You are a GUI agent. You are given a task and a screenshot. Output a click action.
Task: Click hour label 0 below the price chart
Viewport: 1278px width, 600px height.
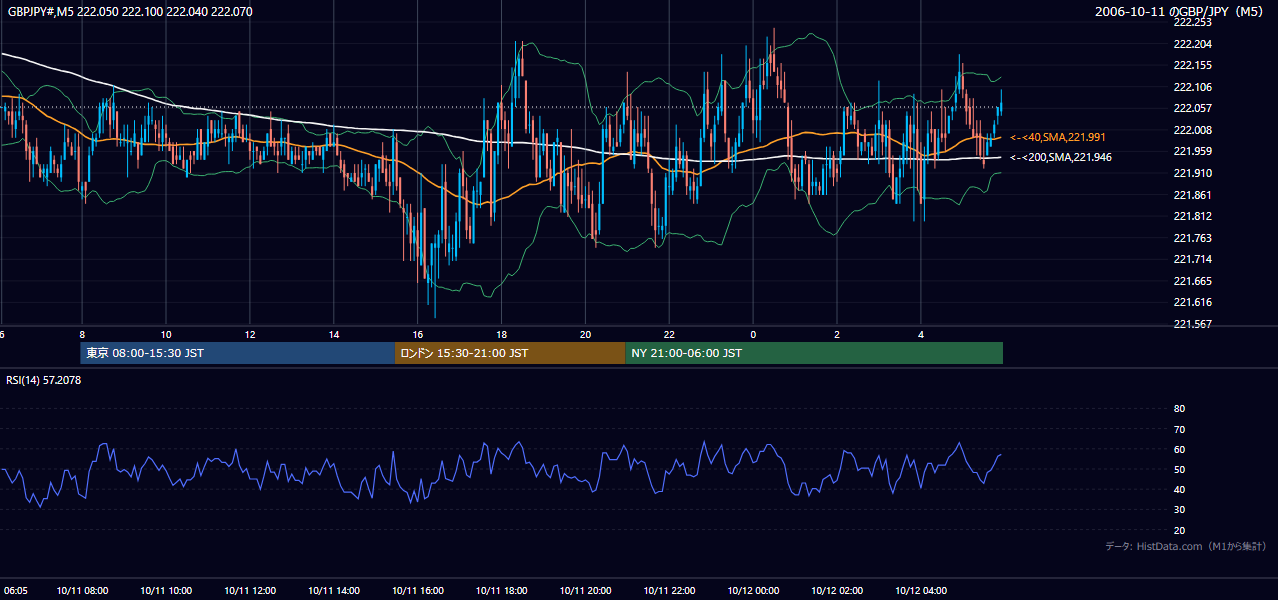(753, 334)
